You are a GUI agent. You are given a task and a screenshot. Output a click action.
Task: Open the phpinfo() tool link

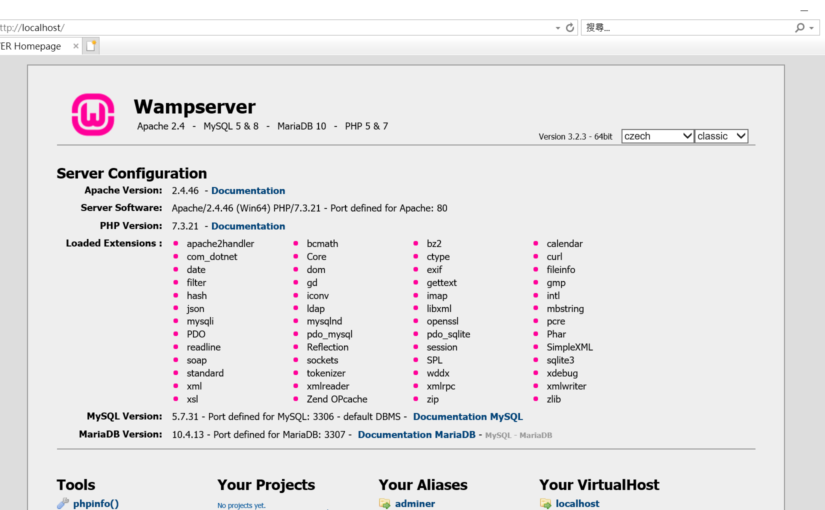pyautogui.click(x=96, y=504)
